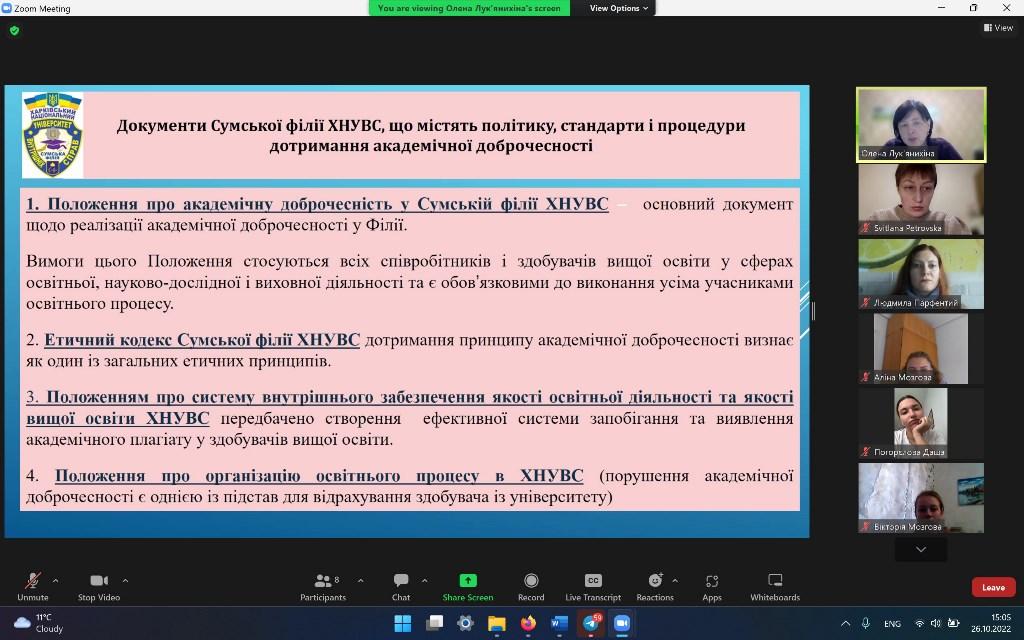
Task: Click the viewing Олена Лук'янихіна's screen banner
Action: click(469, 8)
